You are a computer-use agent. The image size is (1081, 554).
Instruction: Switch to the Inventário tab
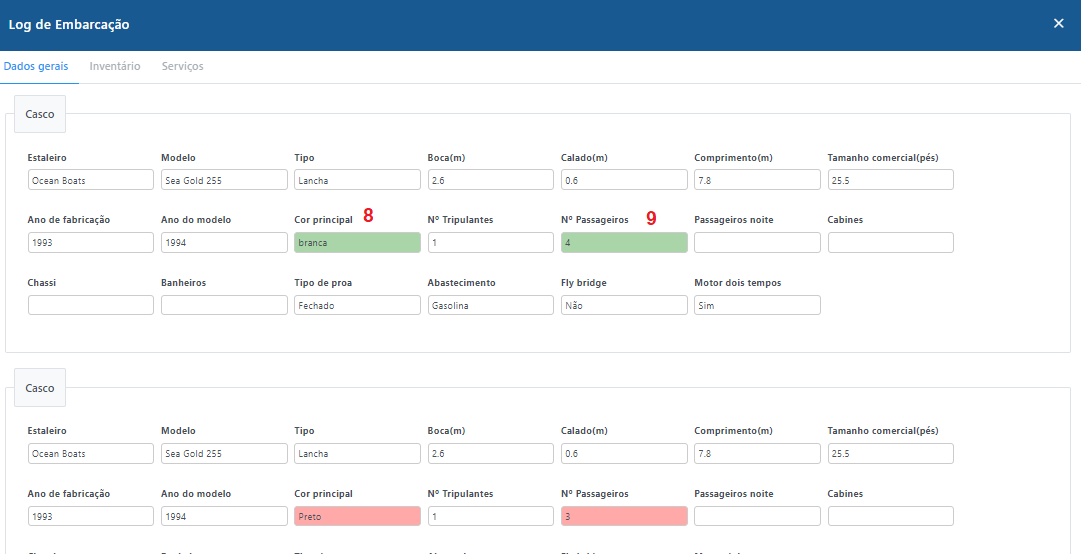coord(115,67)
